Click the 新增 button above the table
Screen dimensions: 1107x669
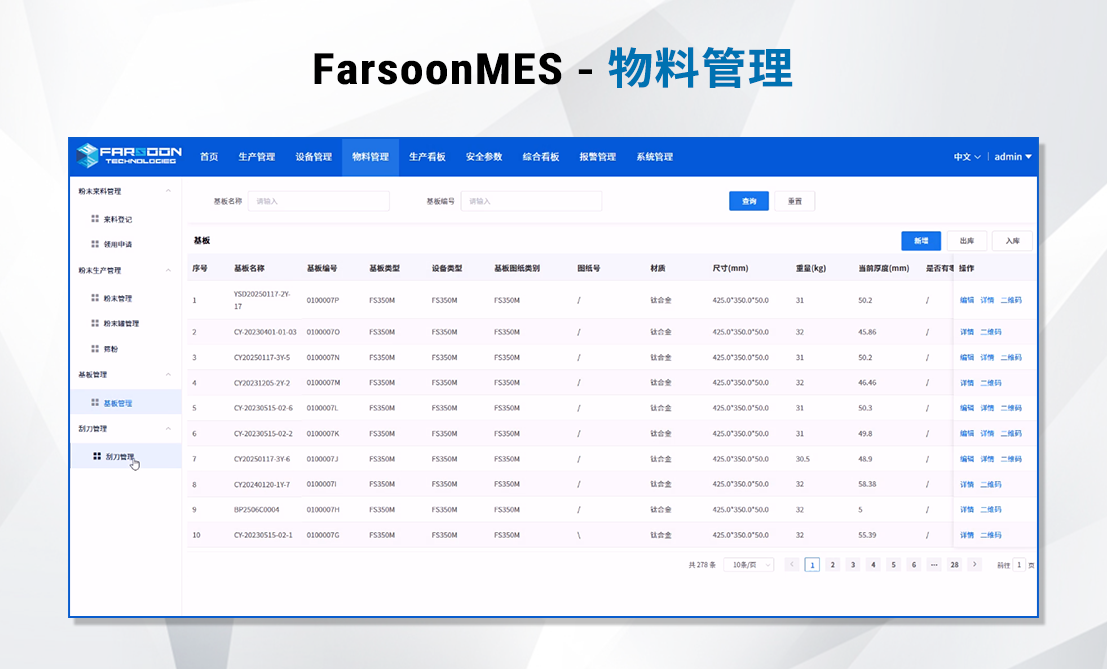coord(920,241)
